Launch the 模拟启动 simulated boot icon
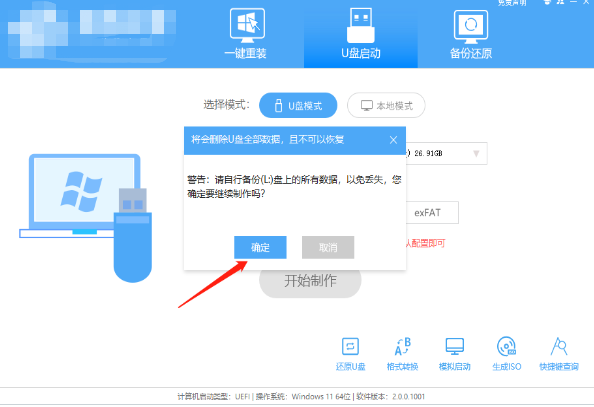 click(455, 354)
